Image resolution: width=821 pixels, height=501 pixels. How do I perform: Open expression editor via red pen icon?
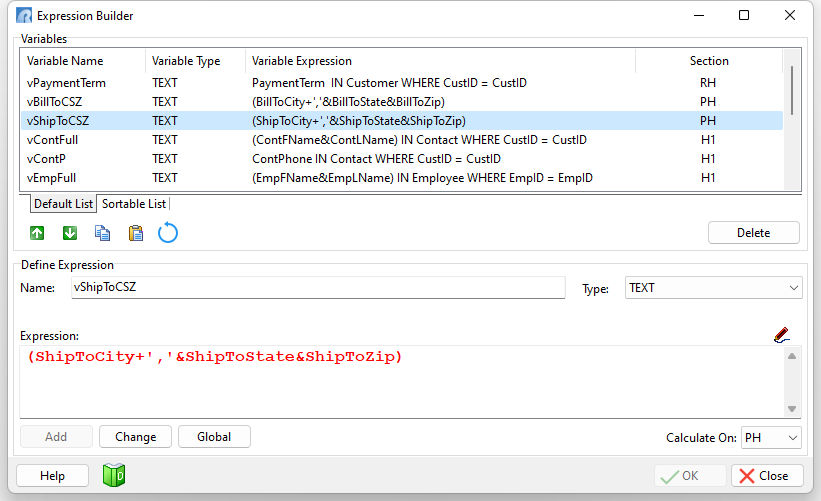(781, 335)
